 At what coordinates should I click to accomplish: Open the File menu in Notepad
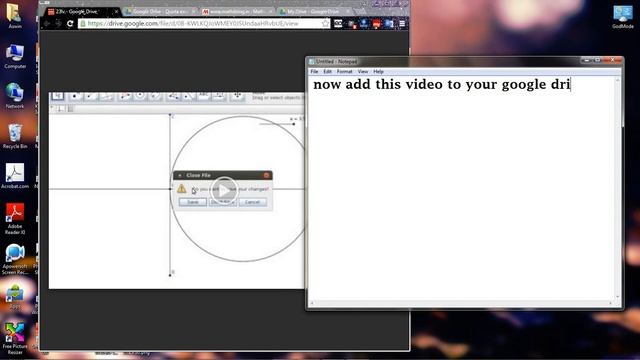point(314,71)
